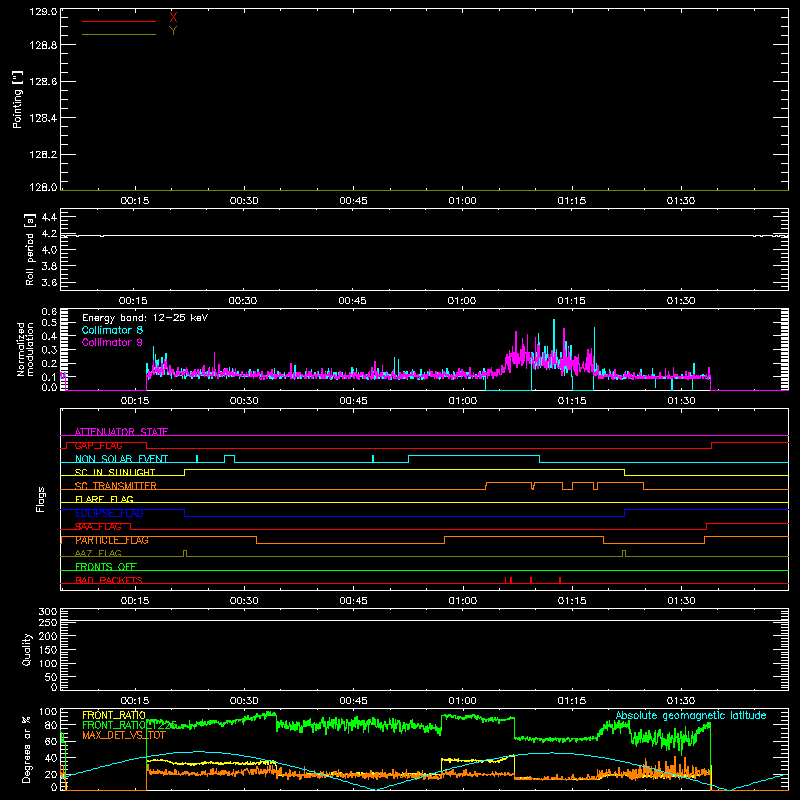The image size is (800, 800).
Task: Click the 128.4 tick on Pointing axis
Action: pyautogui.click(x=43, y=118)
